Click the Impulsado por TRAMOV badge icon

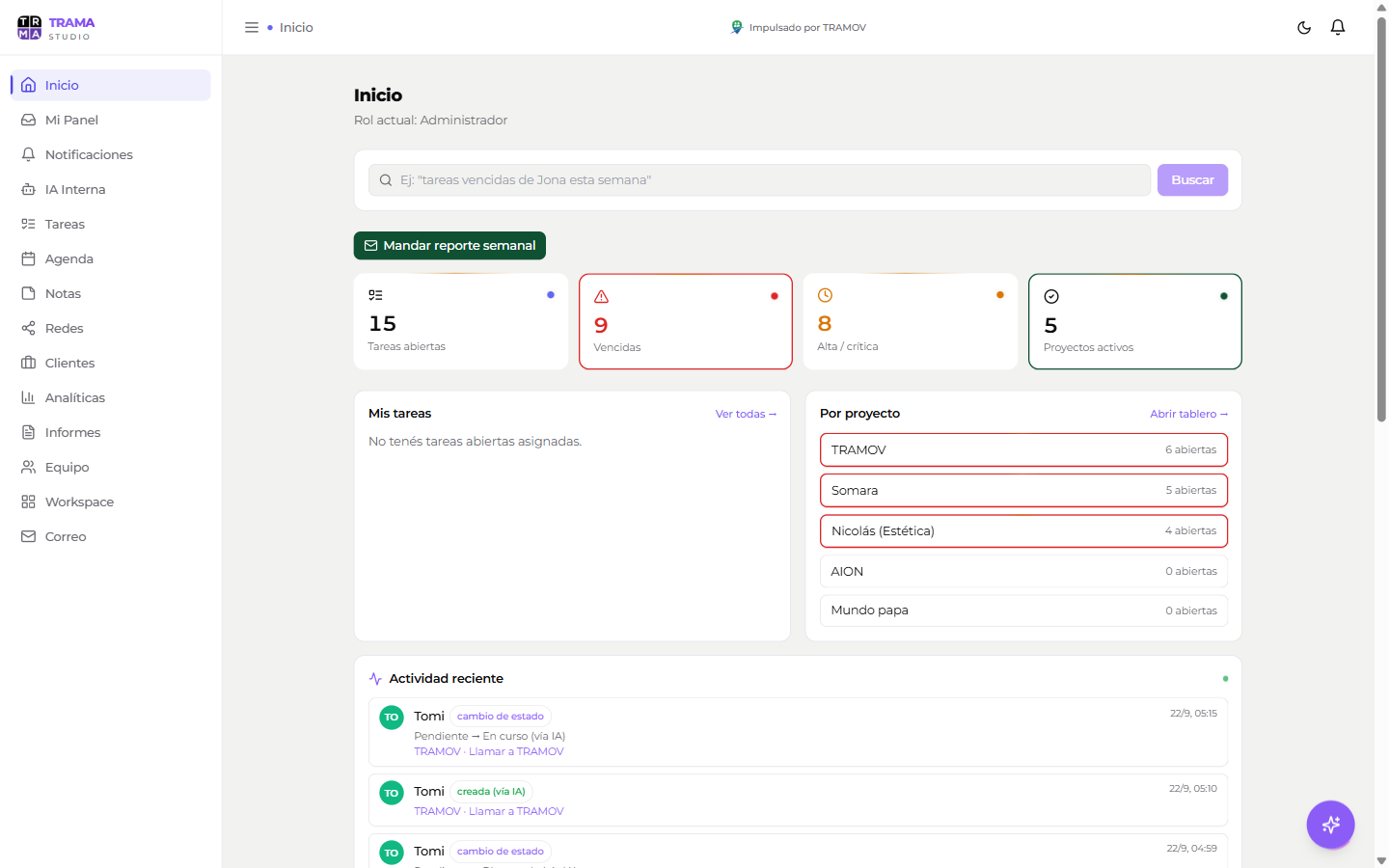click(x=737, y=28)
